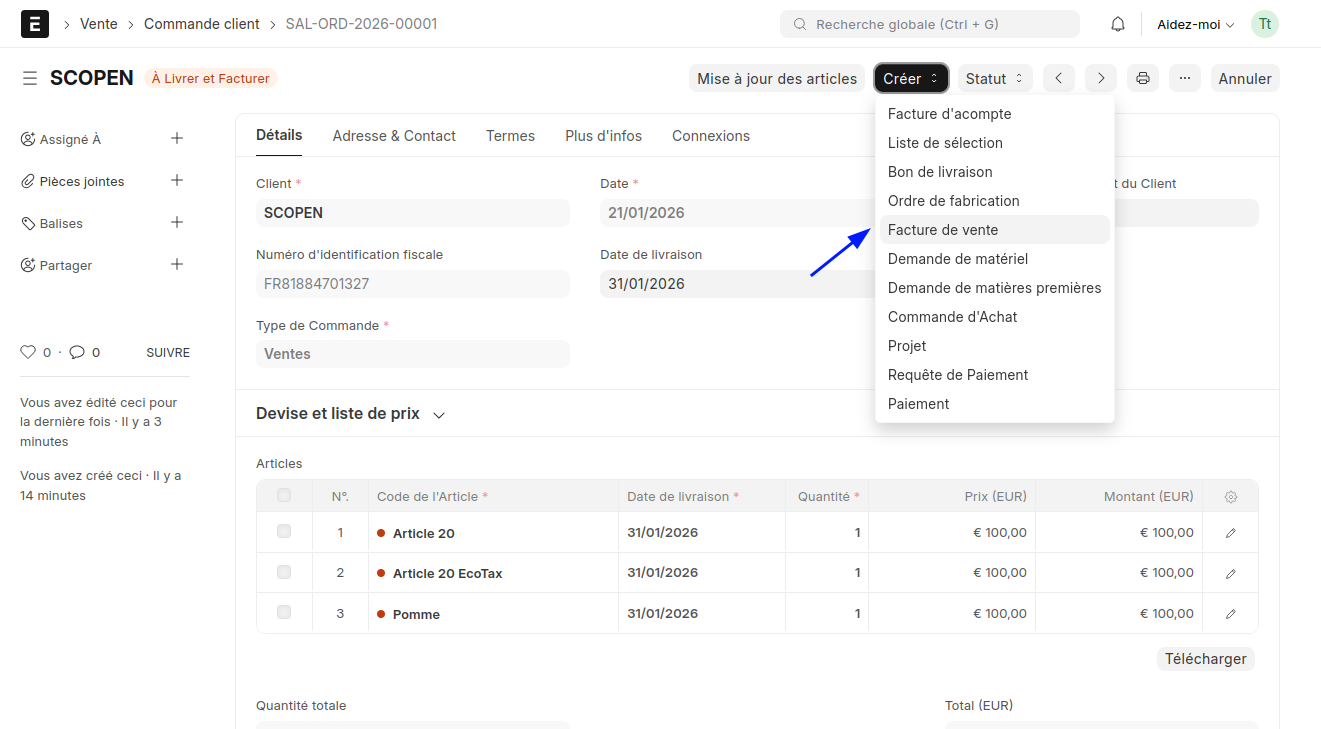Open the ERPNext home logo
Image resolution: width=1321 pixels, height=729 pixels.
[35, 24]
